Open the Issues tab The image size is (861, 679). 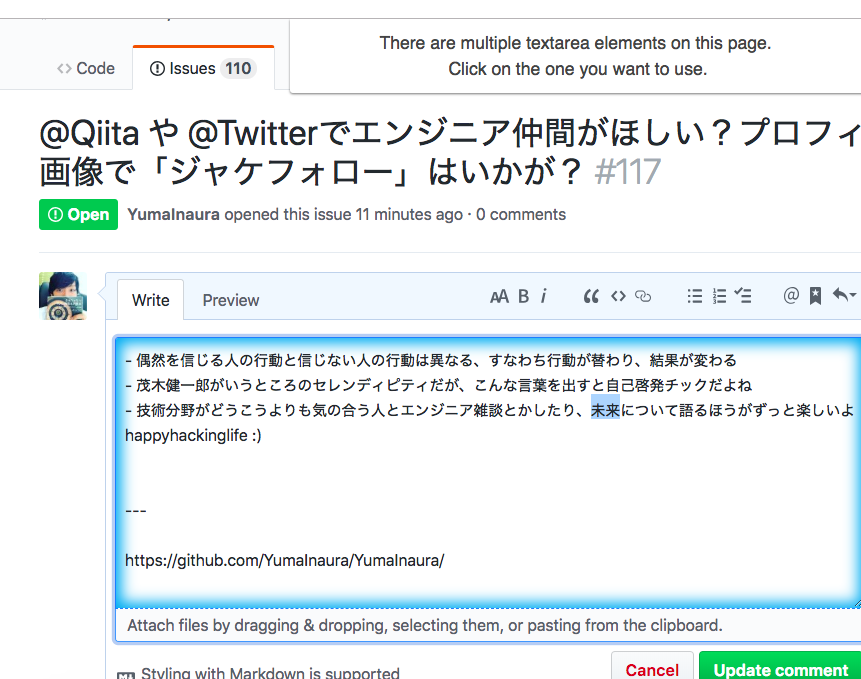click(x=203, y=68)
